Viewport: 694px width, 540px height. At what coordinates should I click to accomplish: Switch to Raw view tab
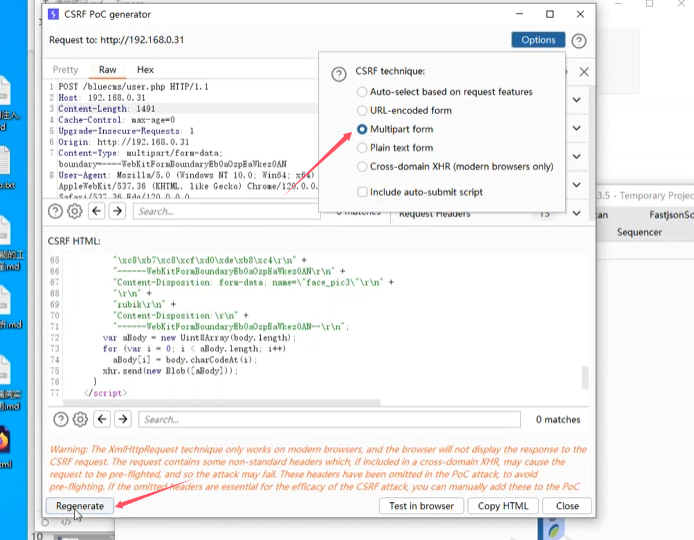(x=108, y=69)
